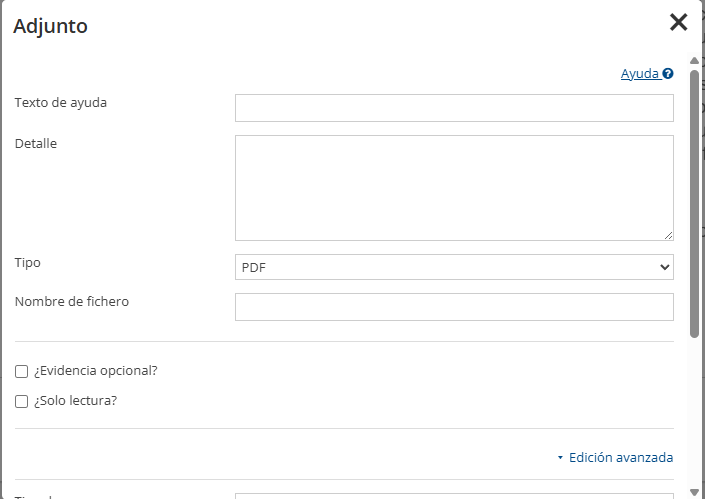Click the chevron arrow of the Tipo select
Image resolution: width=705 pixels, height=499 pixels.
tap(665, 267)
